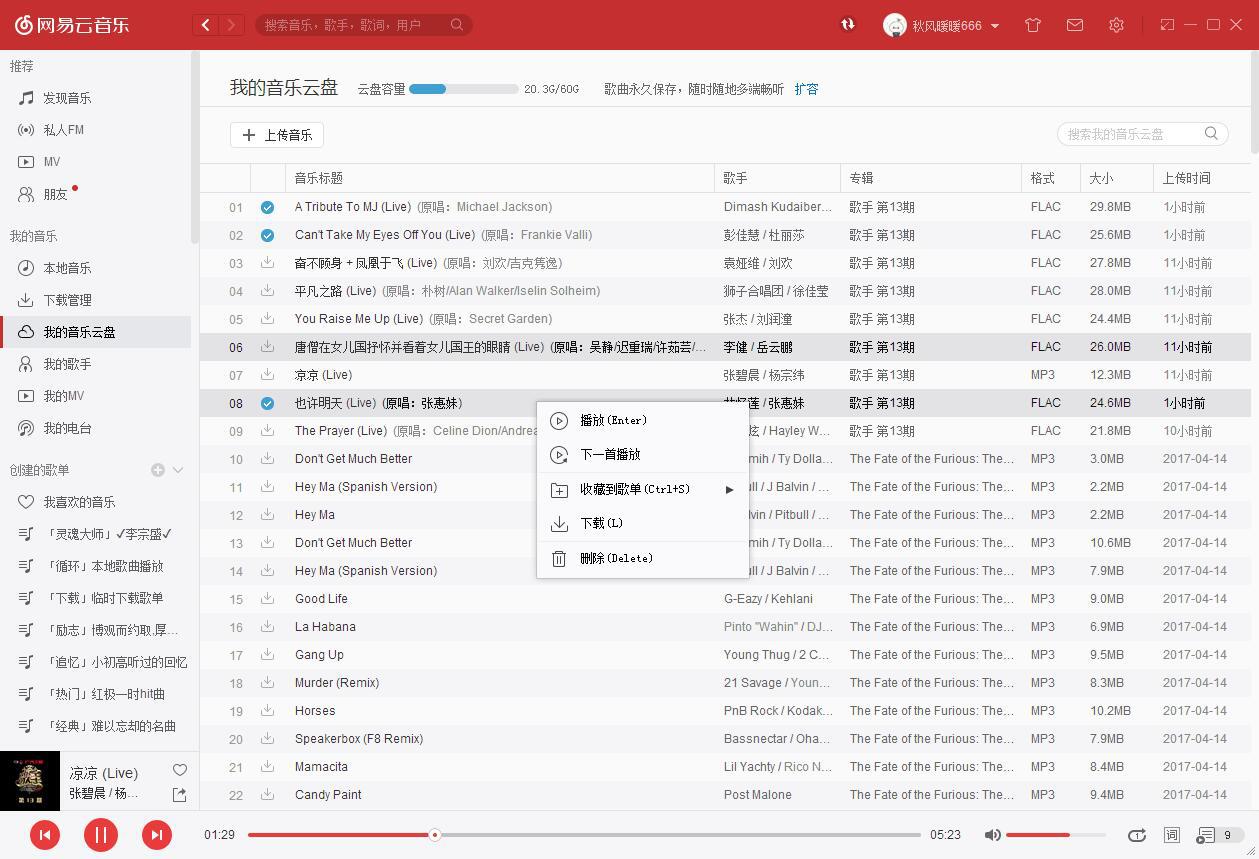
Task: Click the 扩容 link
Action: click(806, 89)
